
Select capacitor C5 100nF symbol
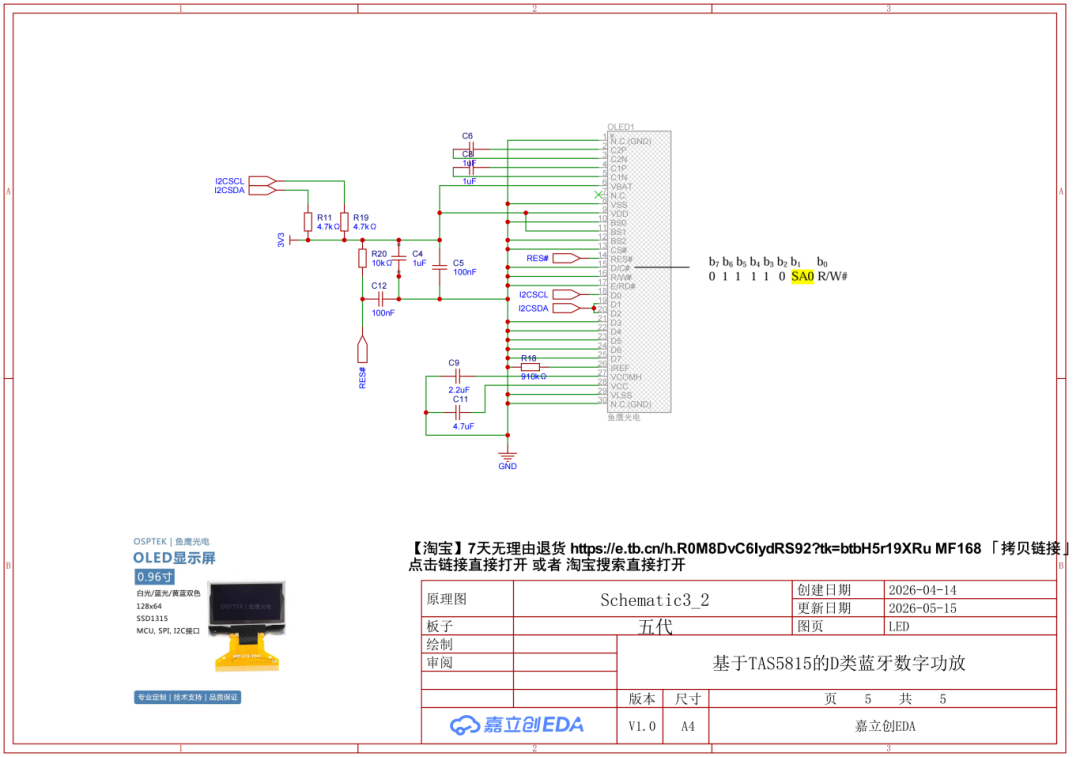439,267
